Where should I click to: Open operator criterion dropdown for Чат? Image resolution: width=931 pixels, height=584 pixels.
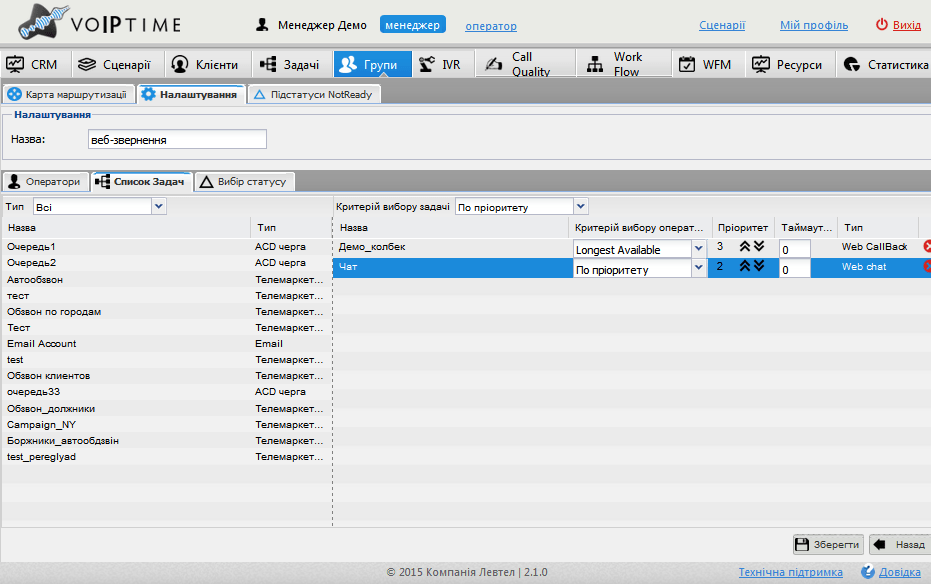699,269
